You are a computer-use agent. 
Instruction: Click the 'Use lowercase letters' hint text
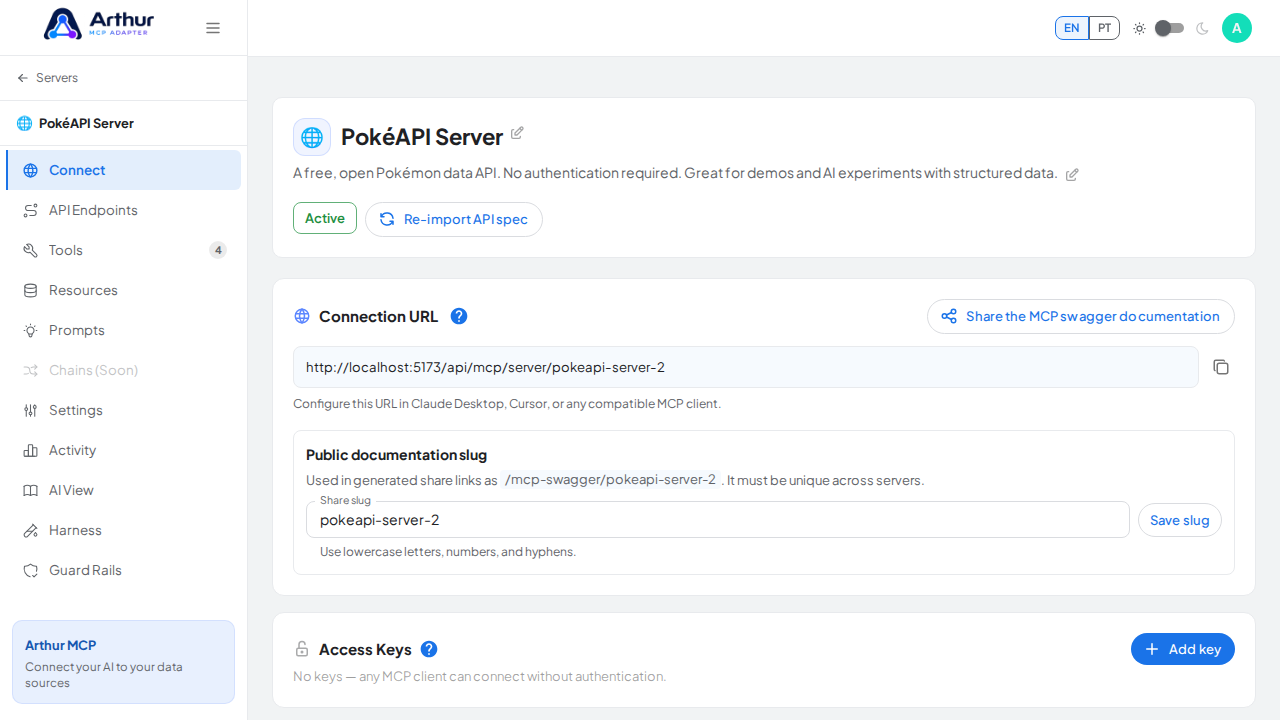tap(448, 552)
